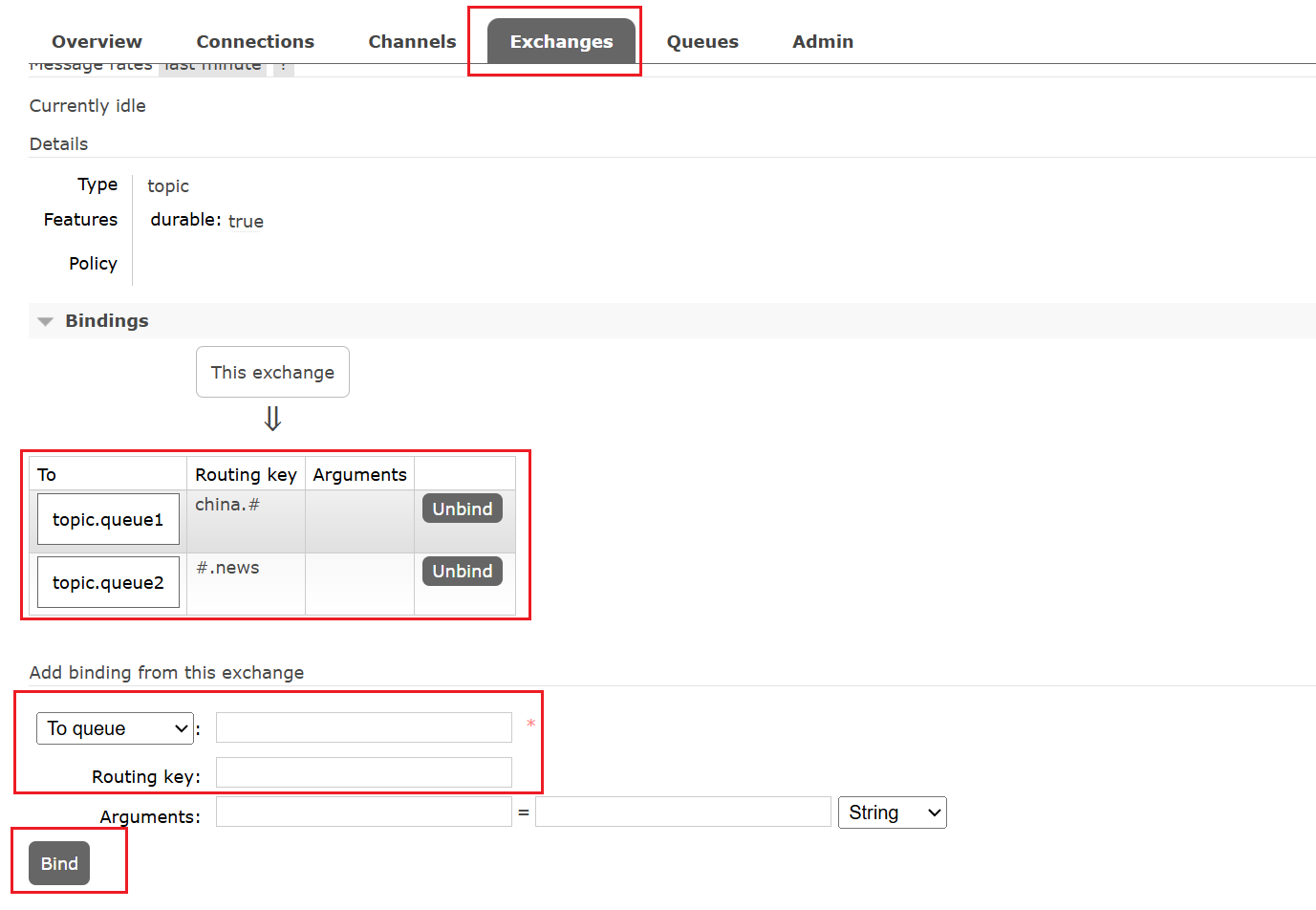
Task: Click the This exchange box
Action: pyautogui.click(x=272, y=372)
